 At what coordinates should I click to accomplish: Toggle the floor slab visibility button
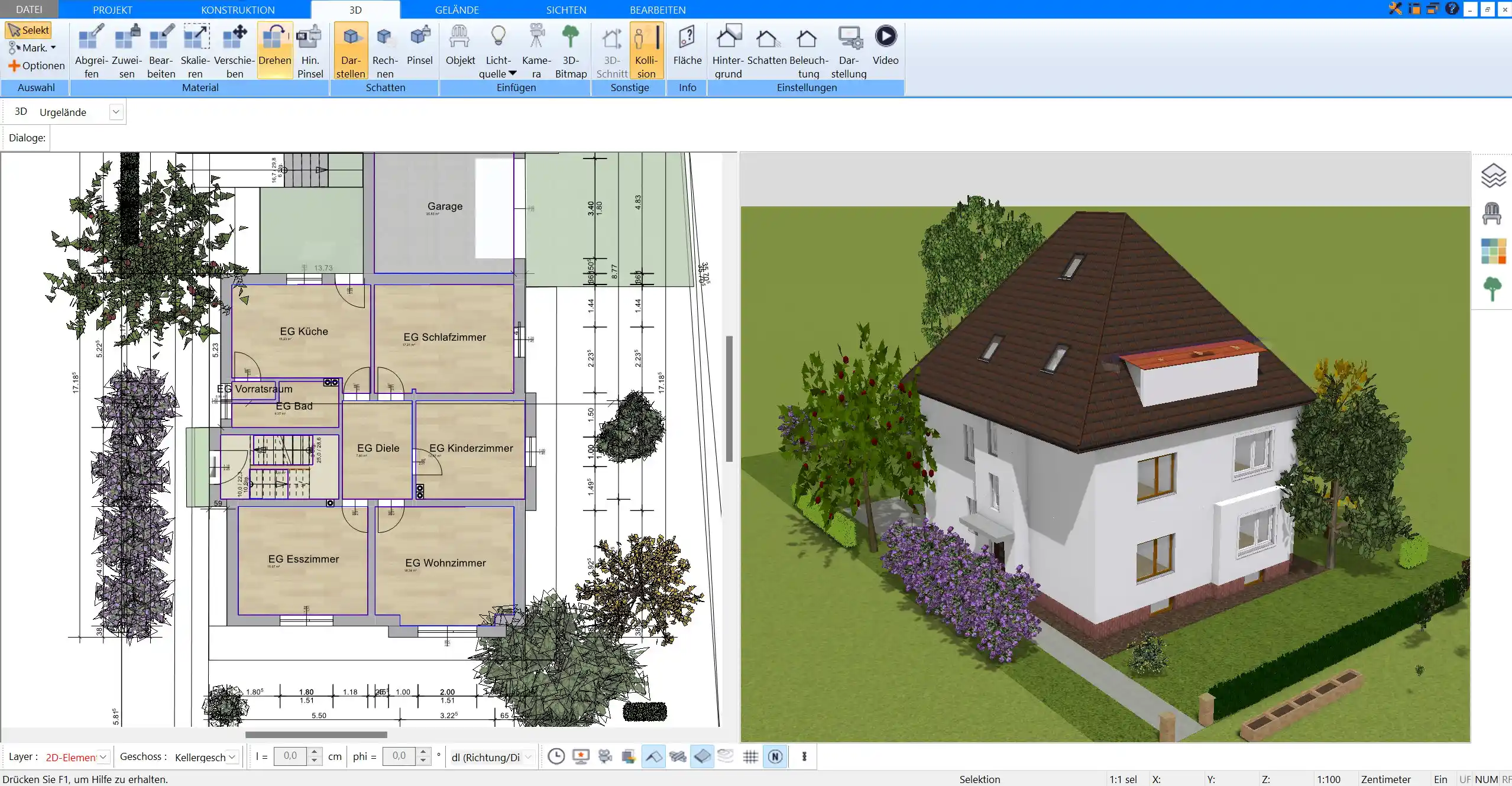point(702,756)
